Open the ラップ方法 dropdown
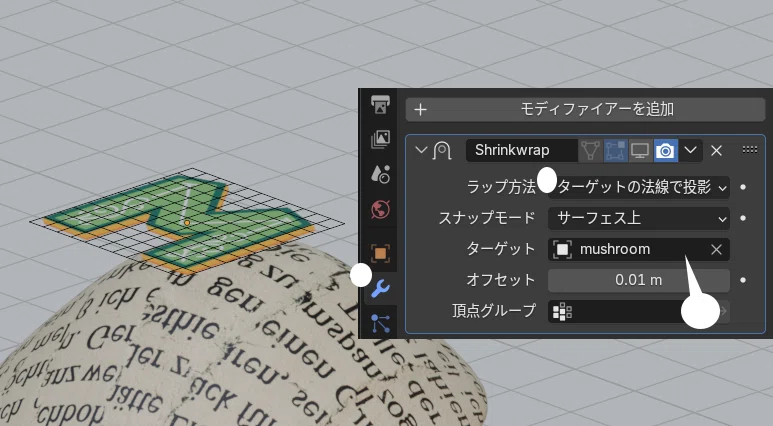 pos(638,187)
